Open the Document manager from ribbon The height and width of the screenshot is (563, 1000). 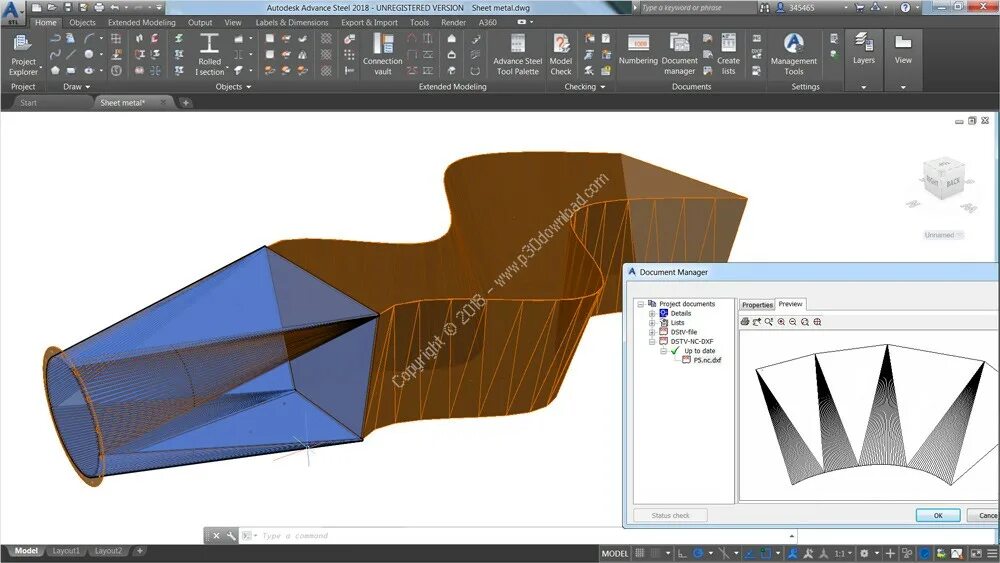(679, 54)
